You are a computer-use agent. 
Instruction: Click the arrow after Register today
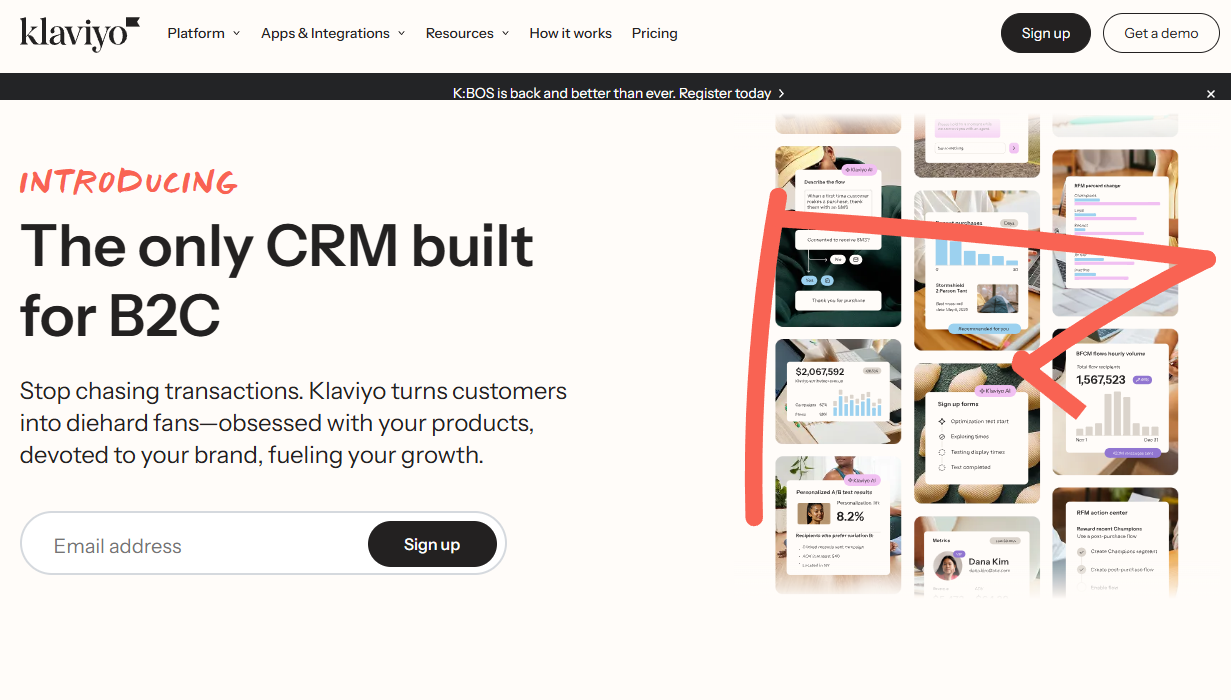click(781, 93)
